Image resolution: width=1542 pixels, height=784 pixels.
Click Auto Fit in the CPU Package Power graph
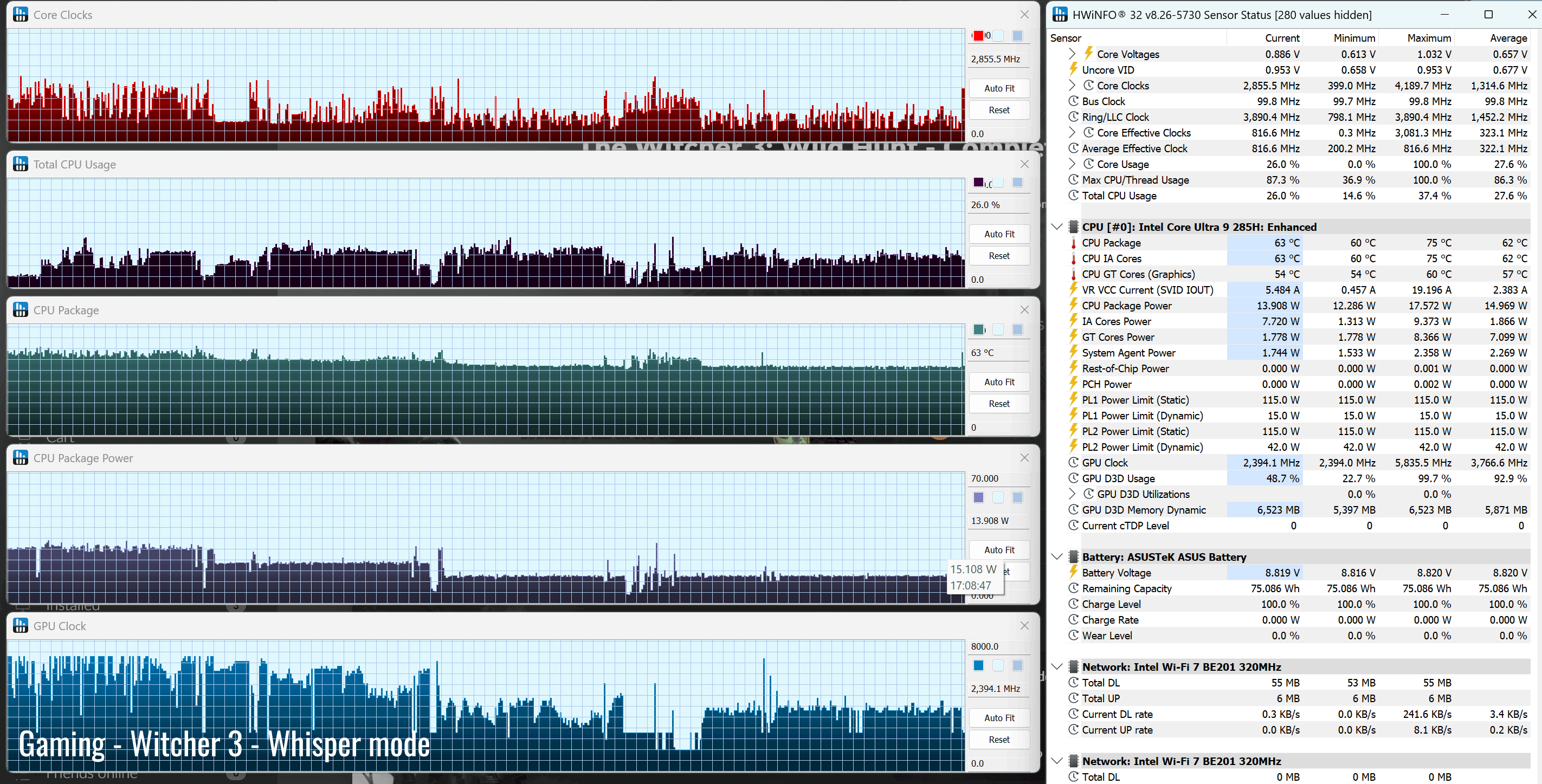[999, 550]
